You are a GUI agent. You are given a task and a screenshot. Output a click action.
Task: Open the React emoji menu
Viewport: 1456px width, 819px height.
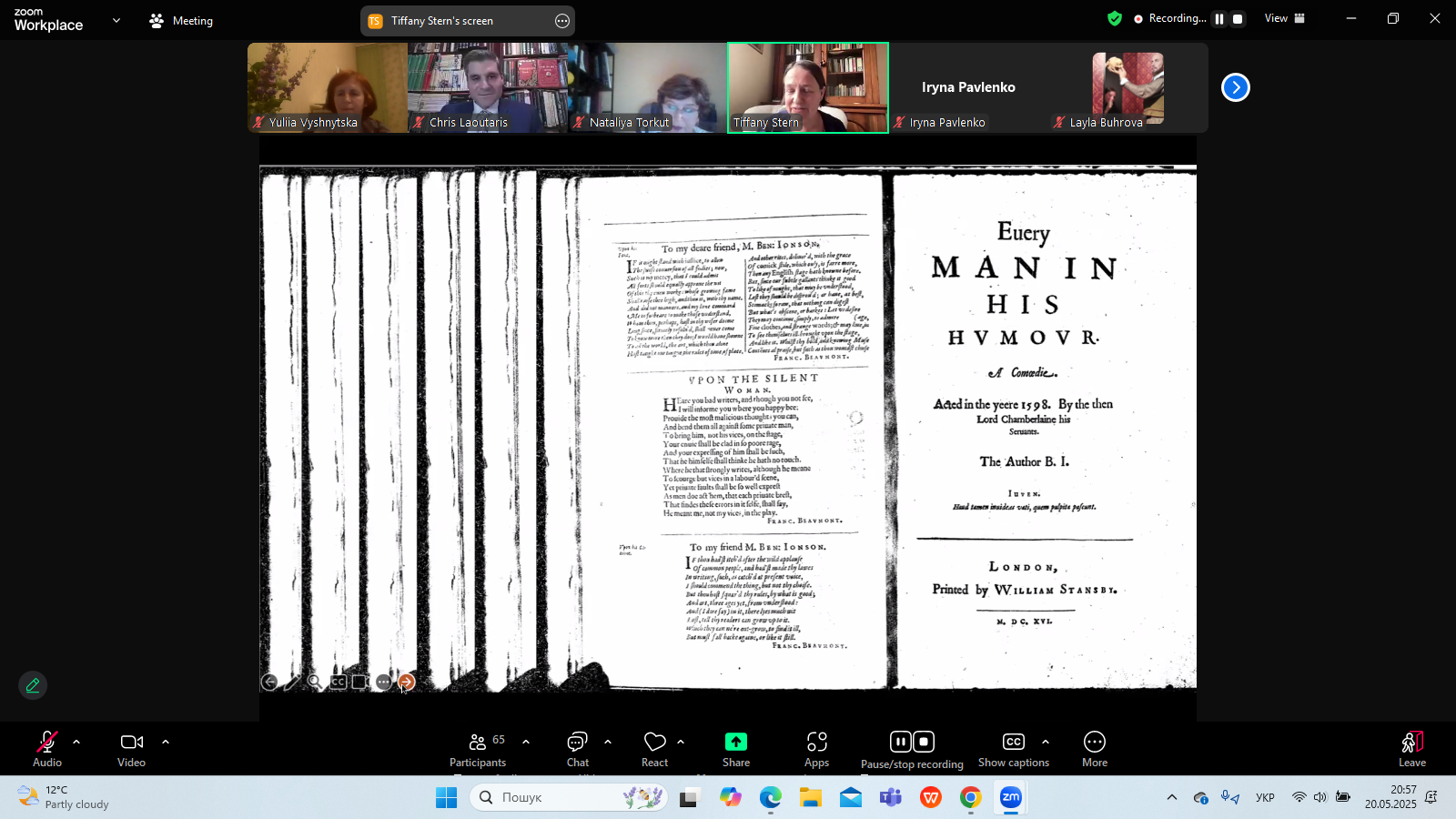pos(654,750)
